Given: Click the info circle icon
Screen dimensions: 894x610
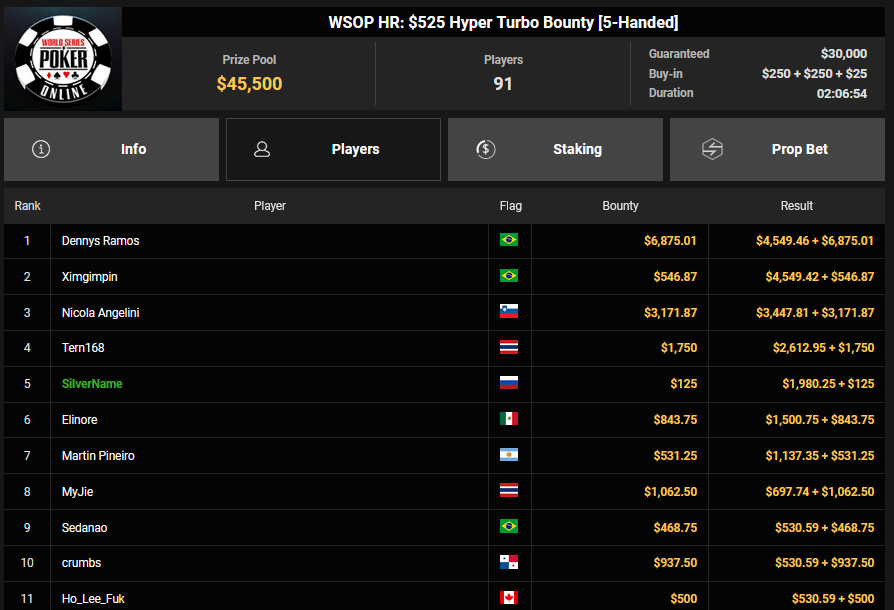Looking at the screenshot, I should (41, 149).
